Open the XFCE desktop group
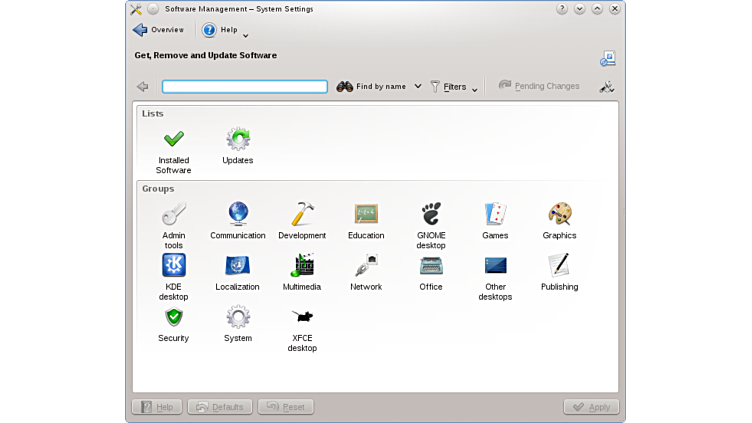 point(302,318)
